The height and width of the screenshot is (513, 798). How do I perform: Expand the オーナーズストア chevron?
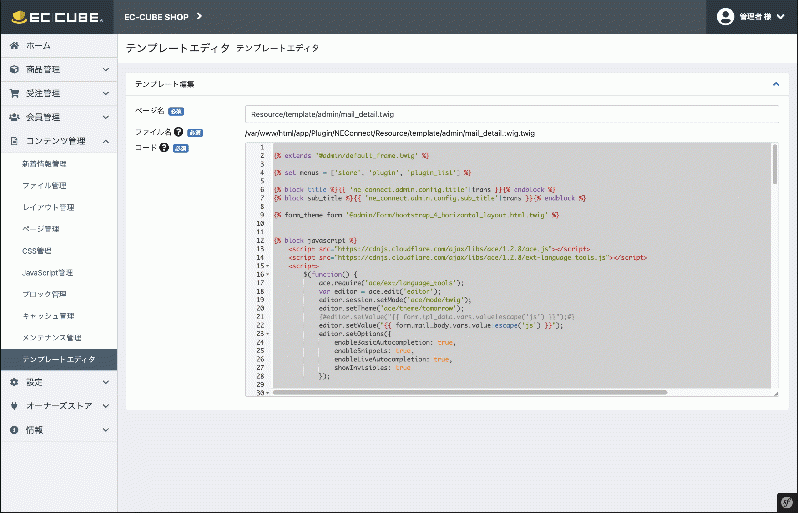pyautogui.click(x=106, y=406)
